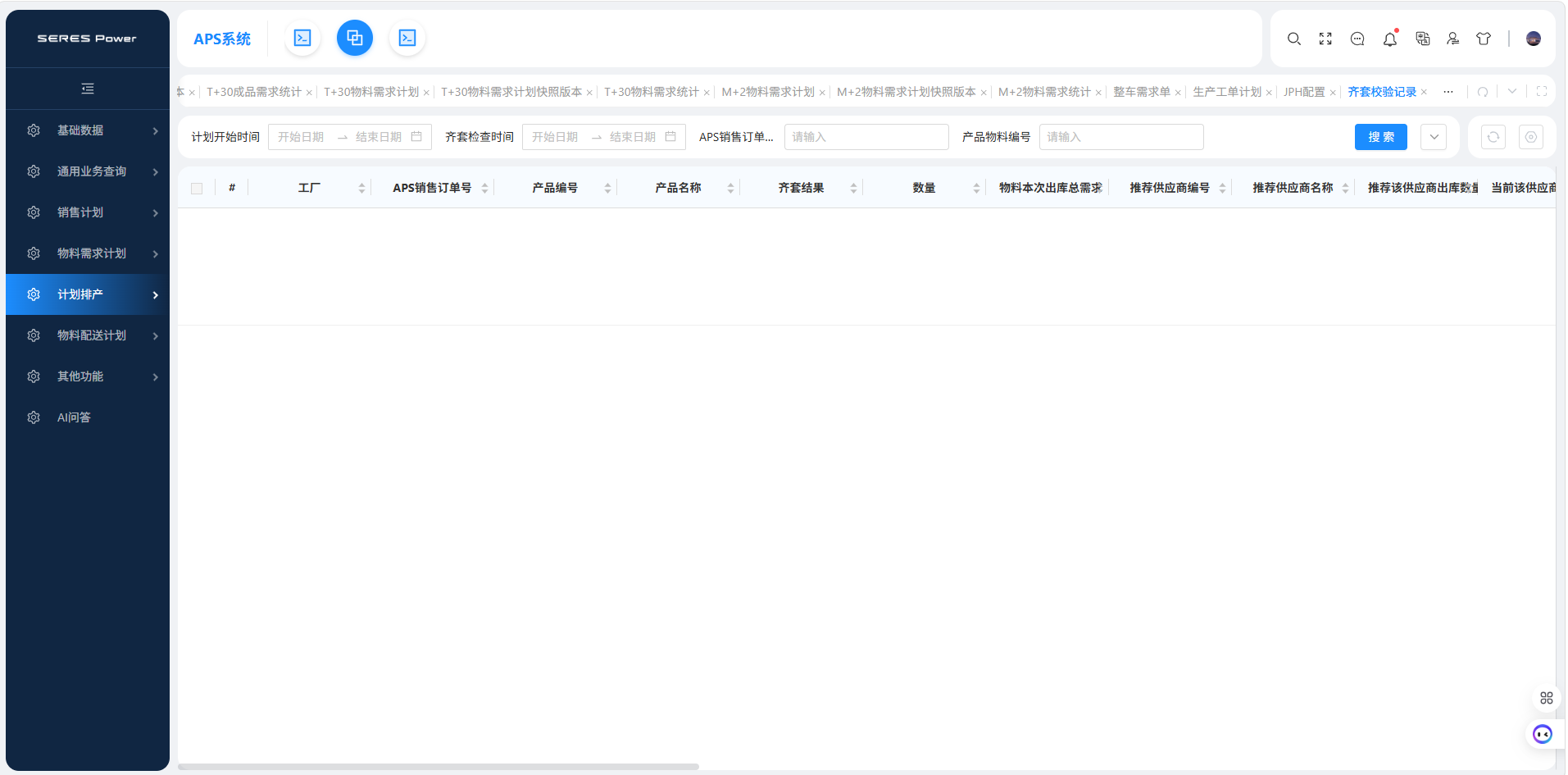The height and width of the screenshot is (775, 1568).
Task: Click 计划开始时间 end date field
Action: [379, 137]
